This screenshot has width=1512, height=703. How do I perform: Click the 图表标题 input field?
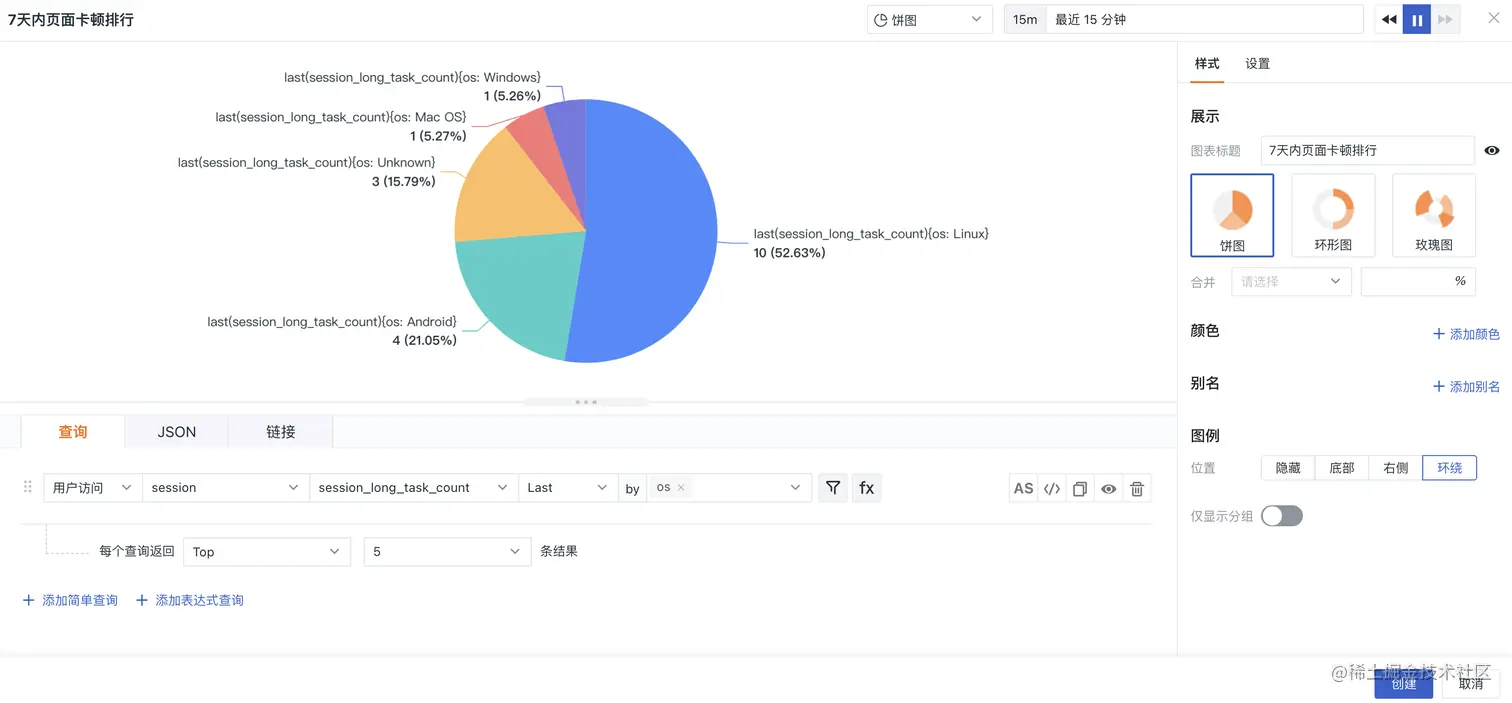coord(1367,150)
